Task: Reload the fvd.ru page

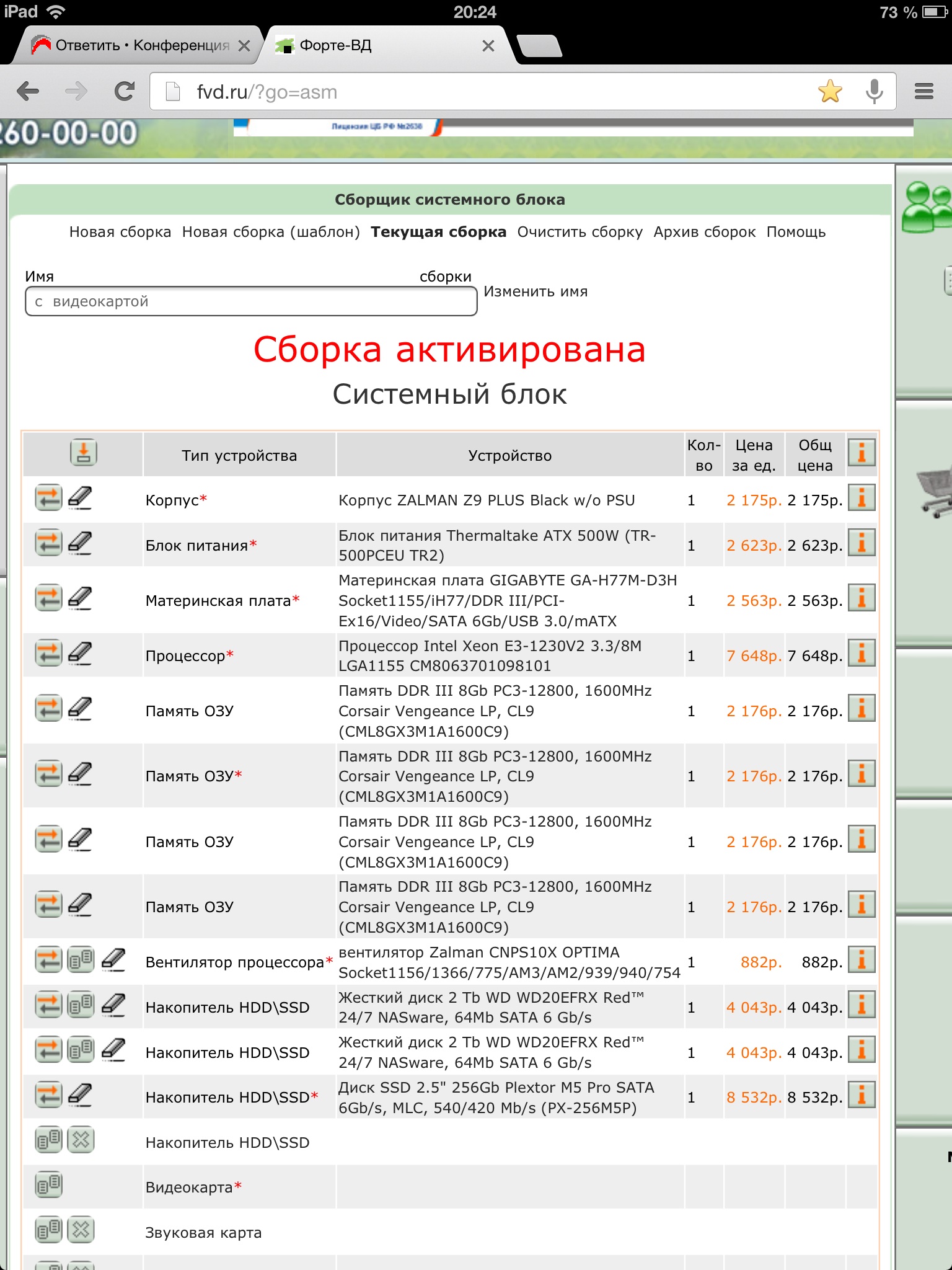Action: tap(125, 92)
